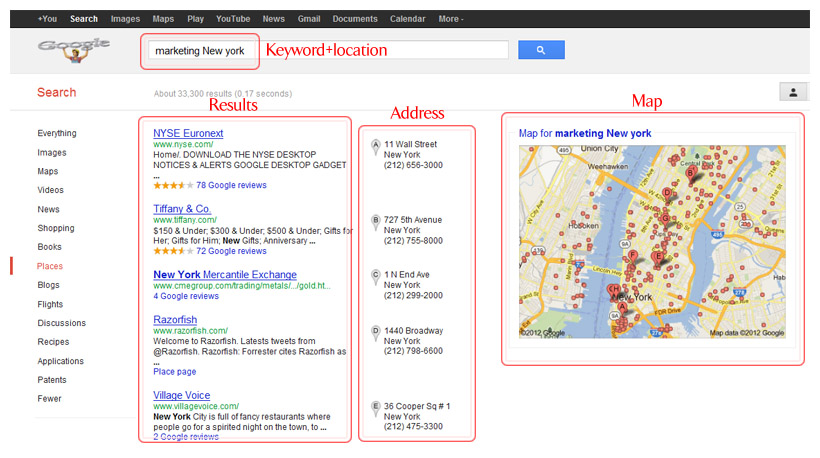The width and height of the screenshot is (820, 458).
Task: Filter results by Patents
Action: [x=52, y=380]
